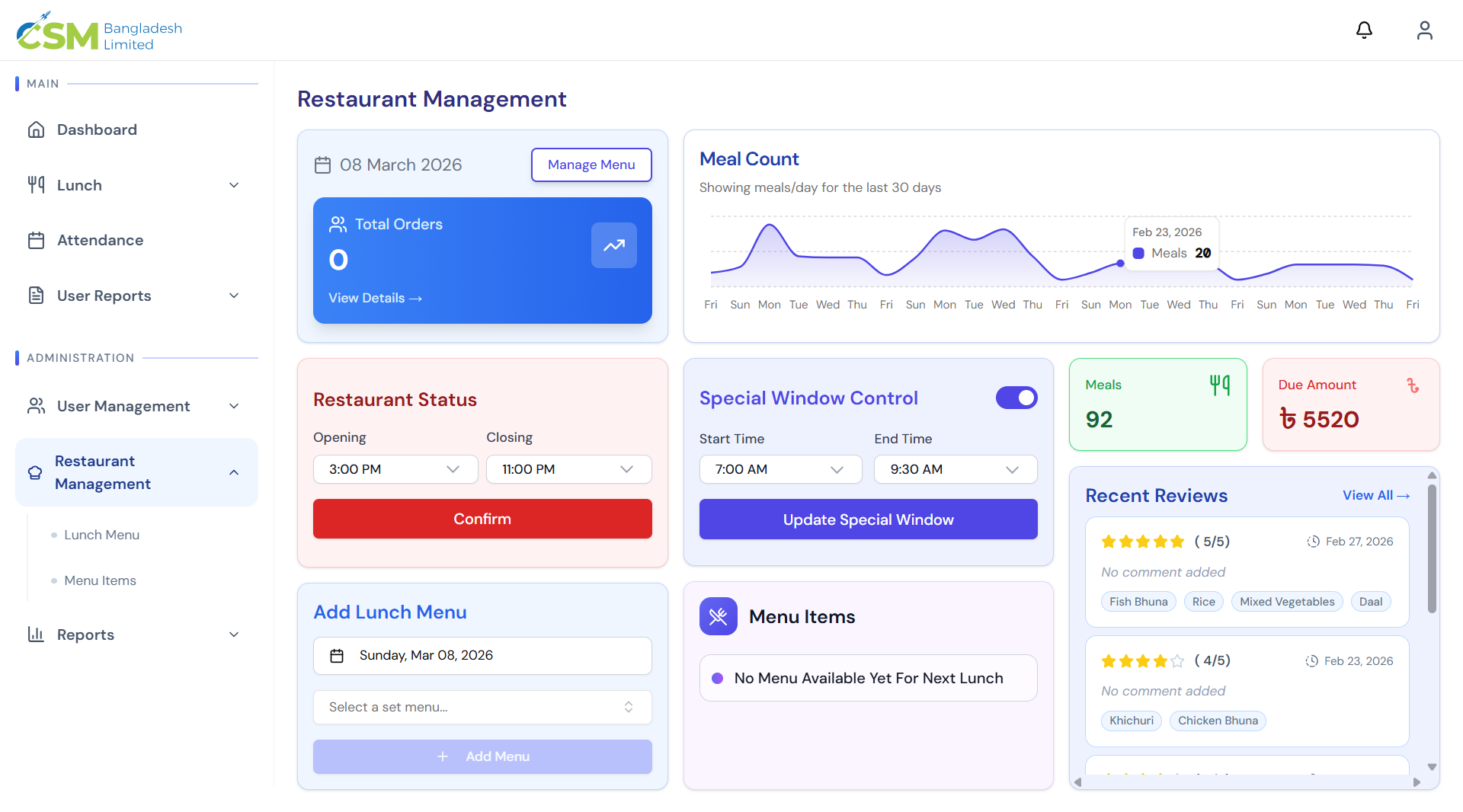
Task: Click the calendar icon in Add Lunch Menu date field
Action: pyautogui.click(x=337, y=656)
